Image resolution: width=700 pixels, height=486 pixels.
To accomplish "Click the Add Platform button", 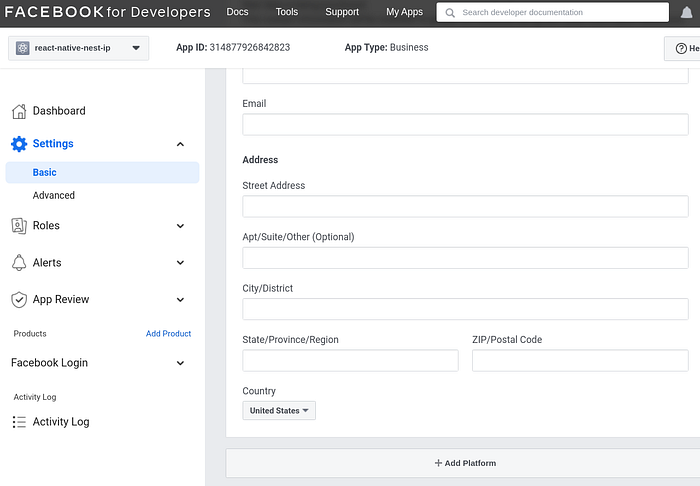I will [465, 463].
